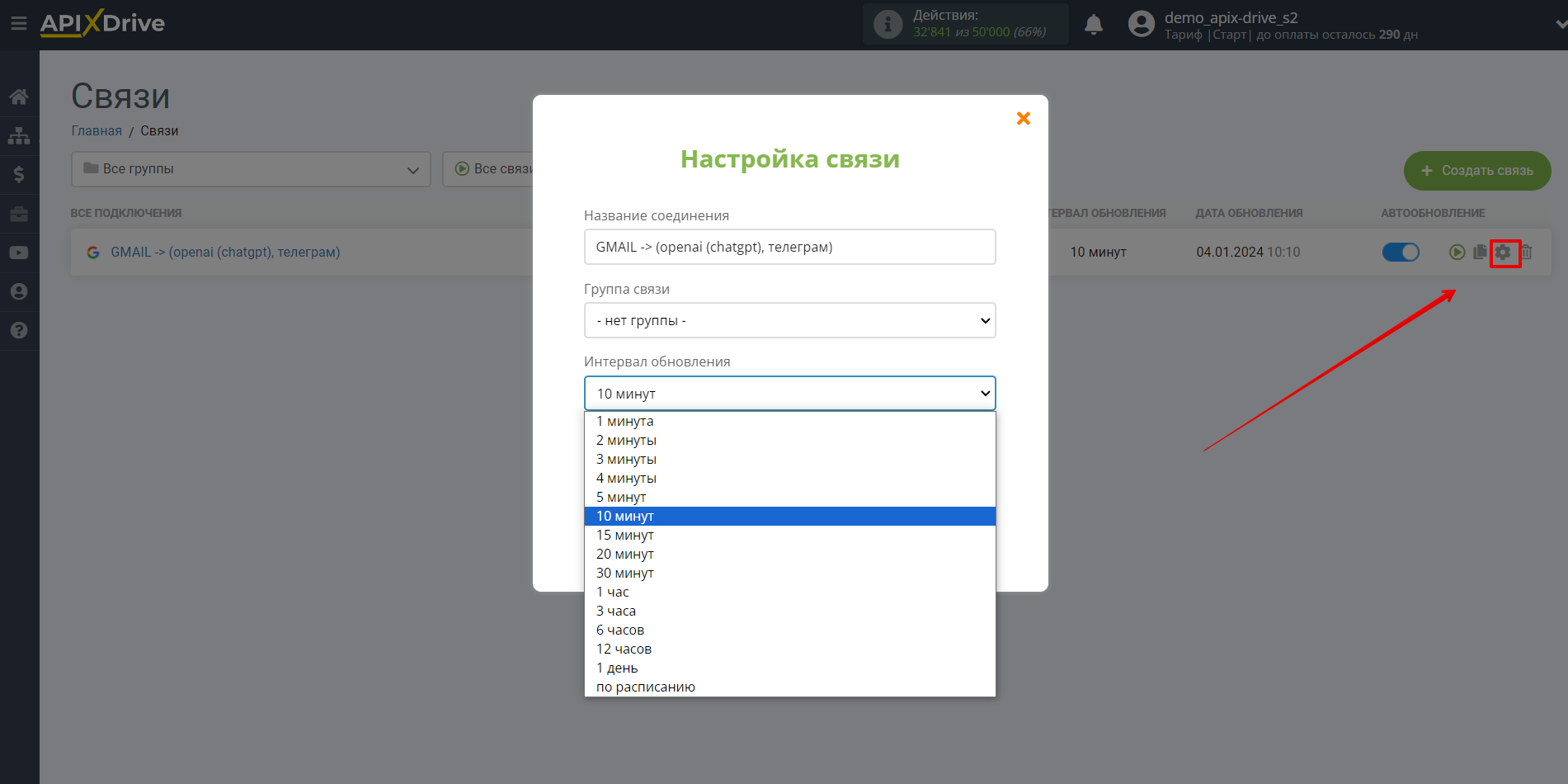Viewport: 1568px width, 784px height.
Task: Delete the GMAIL connection trash icon
Action: 1527,252
